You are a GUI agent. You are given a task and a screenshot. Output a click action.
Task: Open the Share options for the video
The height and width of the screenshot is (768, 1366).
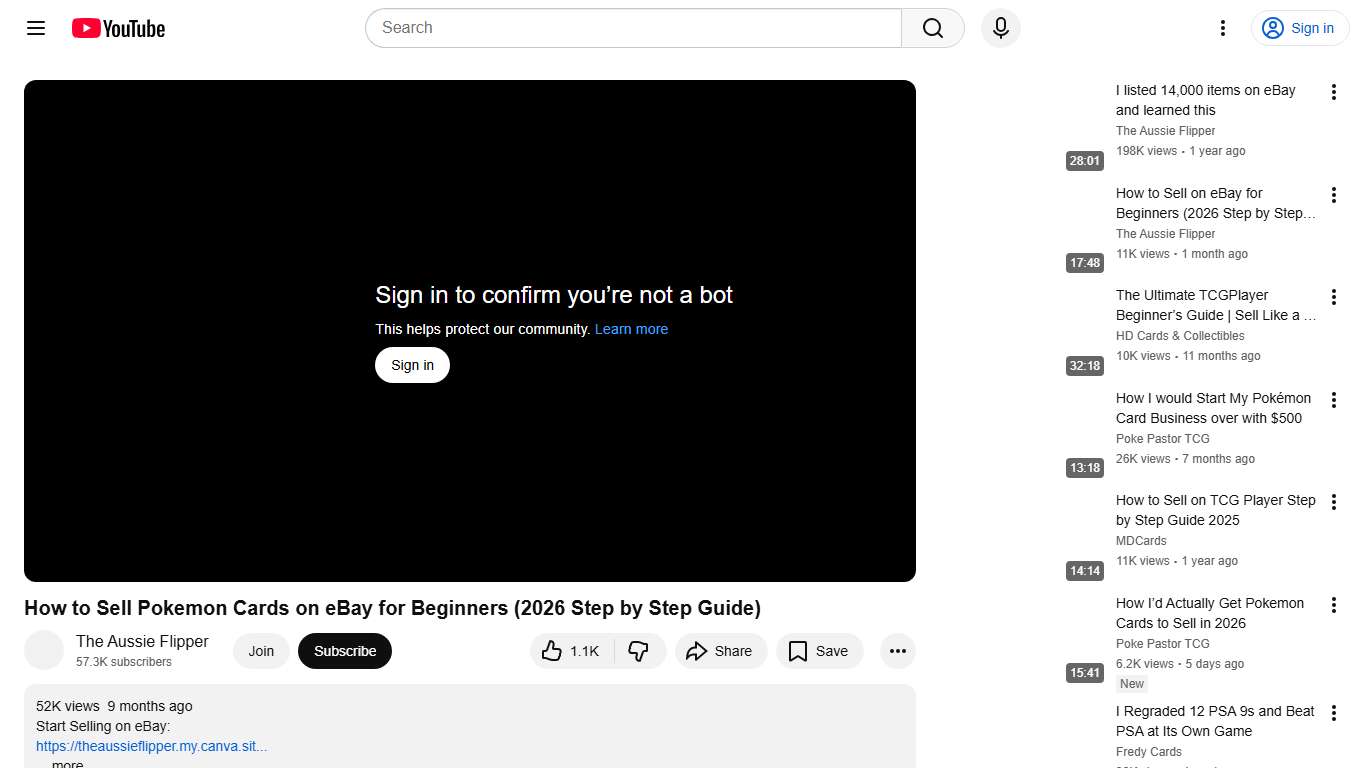[x=720, y=650]
